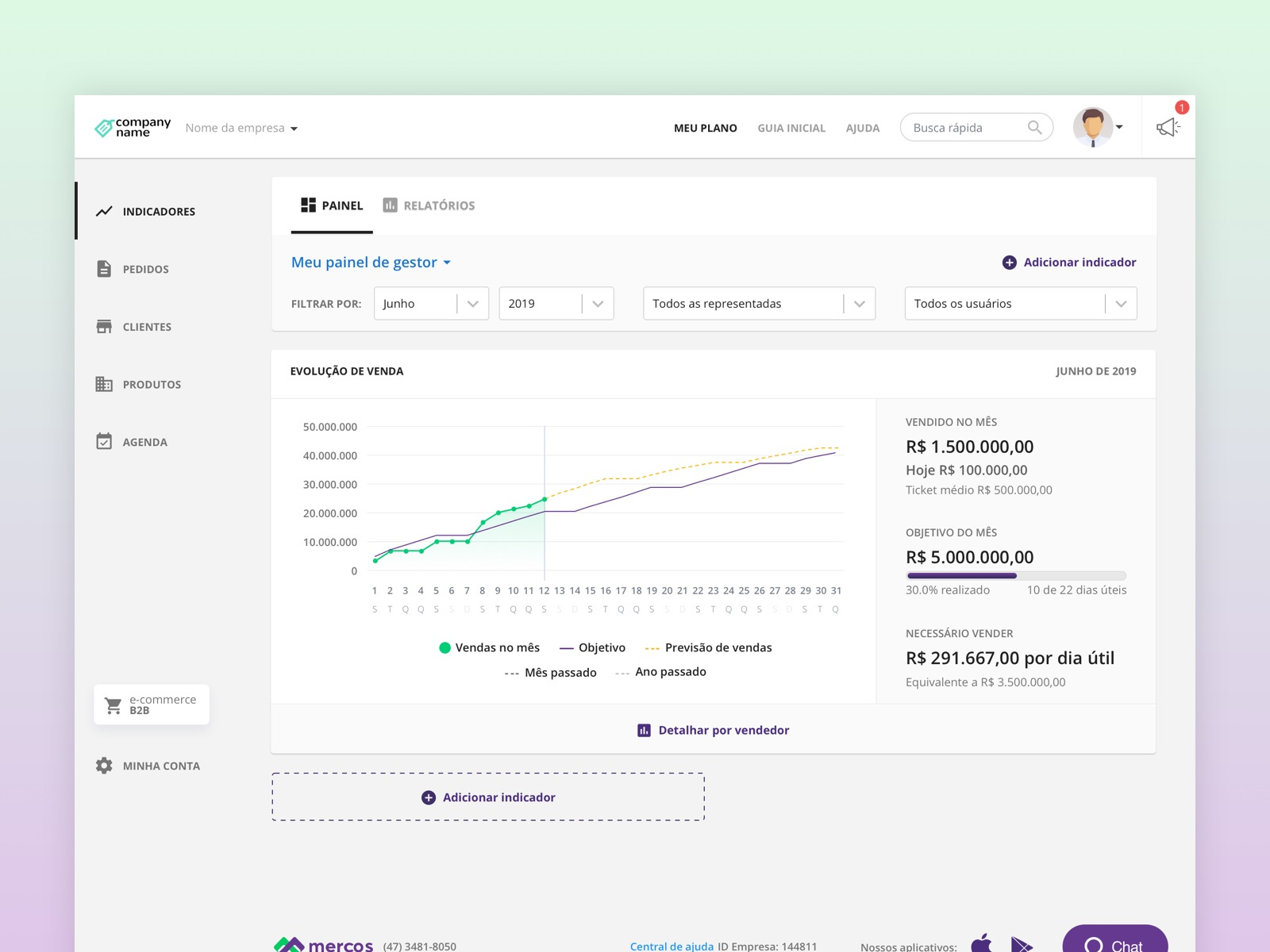Open the Meu Plano menu item
The image size is (1270, 952).
[705, 128]
